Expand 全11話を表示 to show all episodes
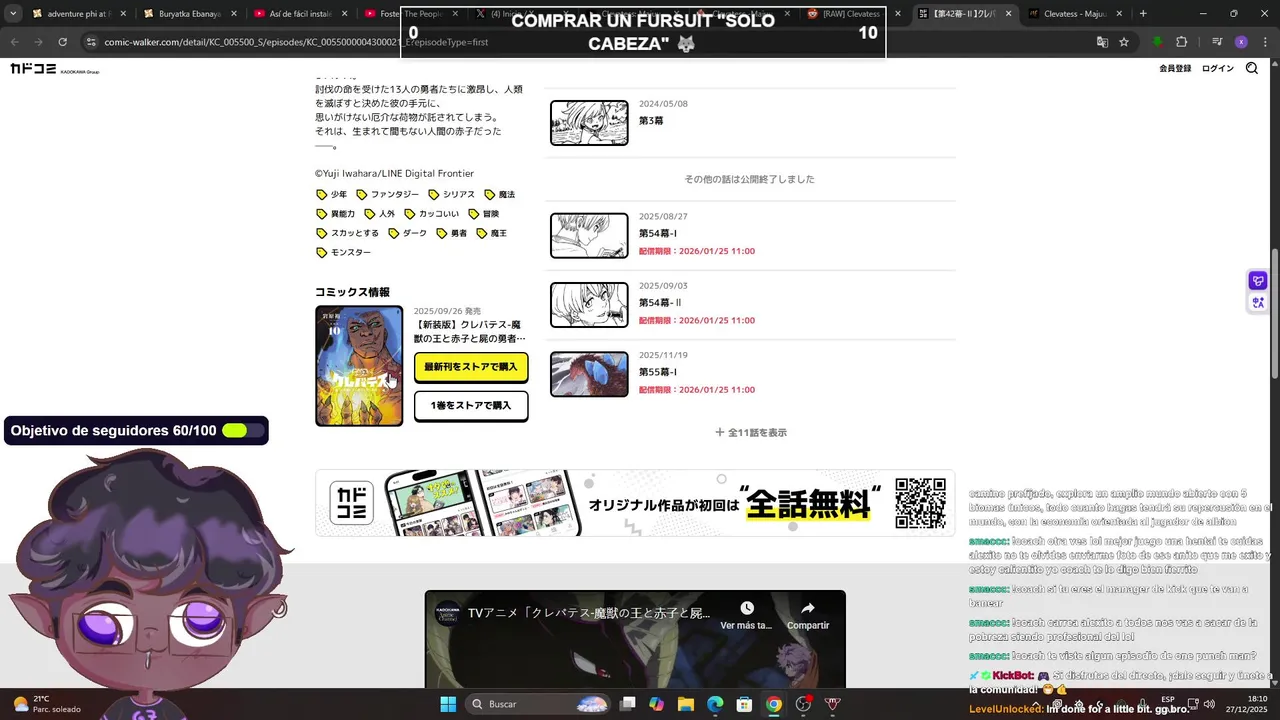The image size is (1280, 720). point(751,433)
